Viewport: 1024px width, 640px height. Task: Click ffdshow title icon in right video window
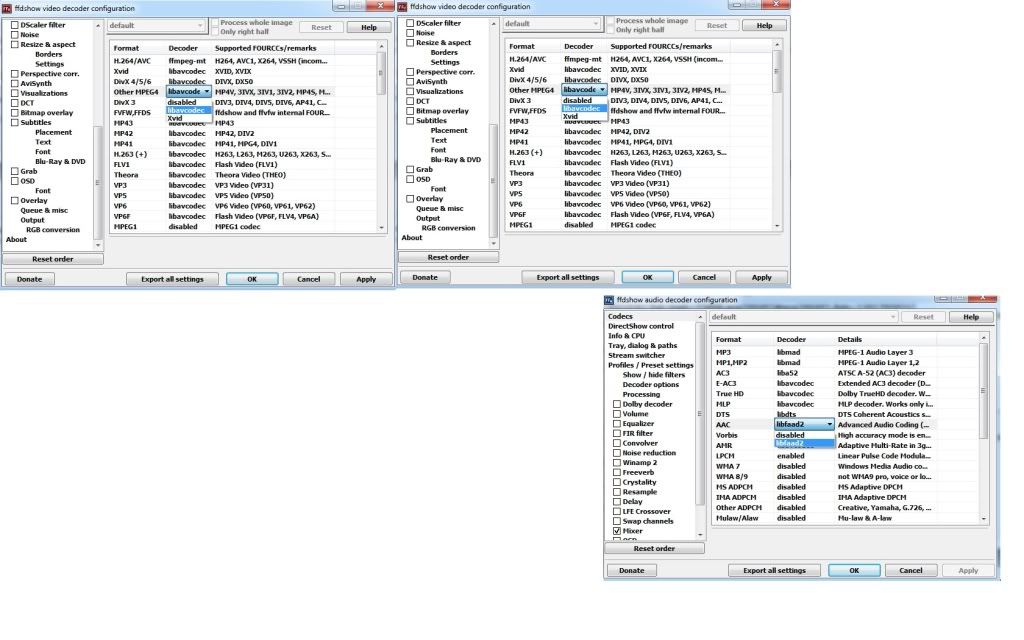click(x=402, y=7)
